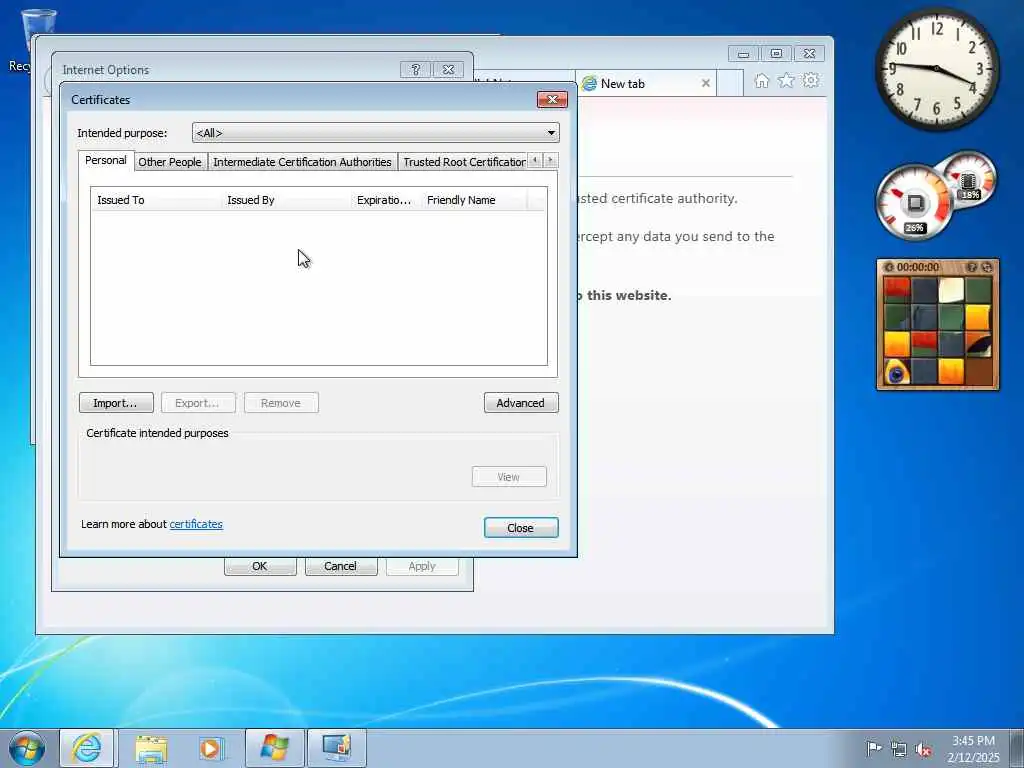The image size is (1024, 768).
Task: Click Internet Options help question mark
Action: click(x=415, y=69)
